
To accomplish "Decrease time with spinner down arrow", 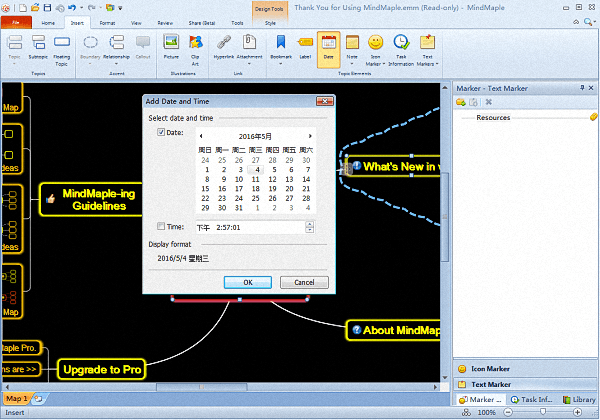I will [310, 230].
